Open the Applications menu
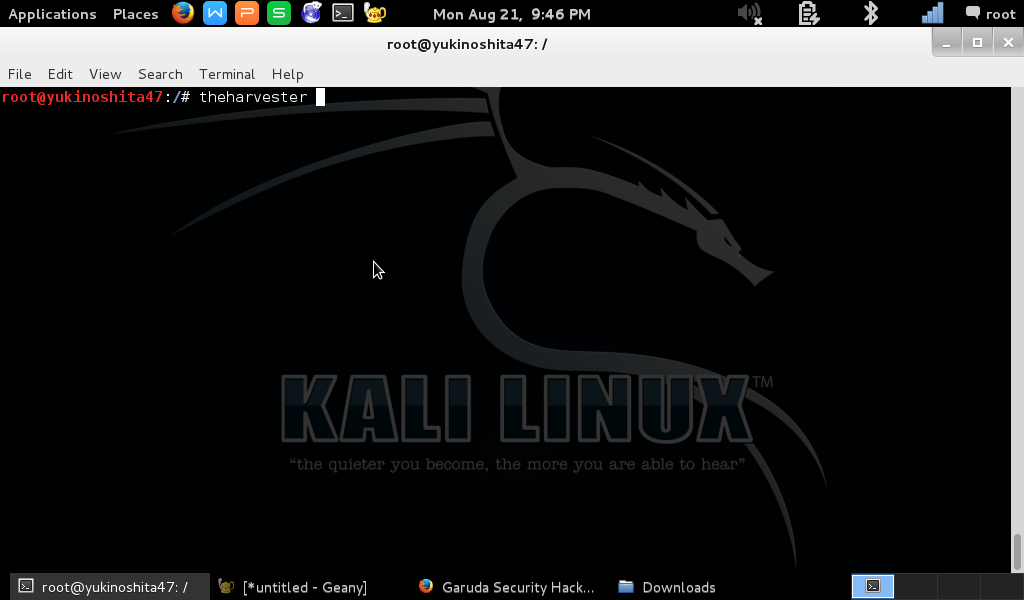The image size is (1024, 600). tap(52, 14)
